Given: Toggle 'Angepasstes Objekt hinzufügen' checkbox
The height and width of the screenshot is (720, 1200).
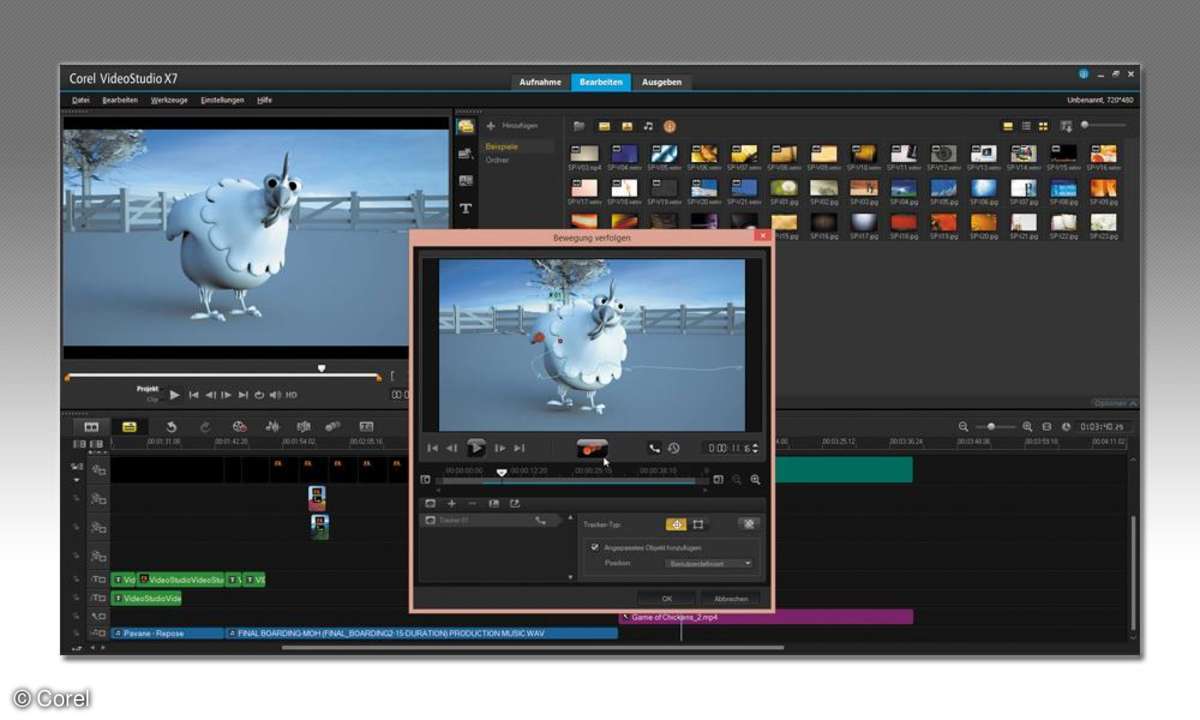Looking at the screenshot, I should [x=595, y=547].
